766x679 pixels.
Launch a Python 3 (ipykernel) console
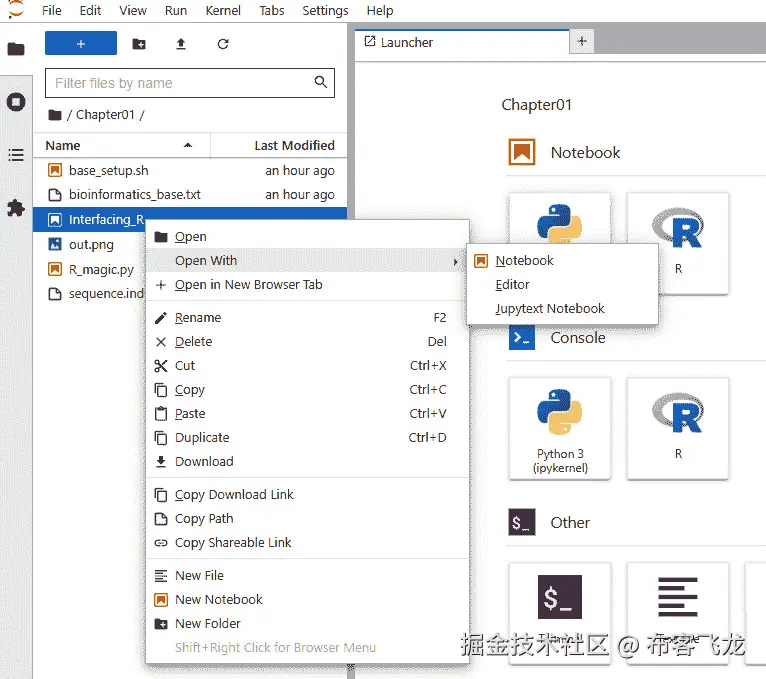(559, 428)
